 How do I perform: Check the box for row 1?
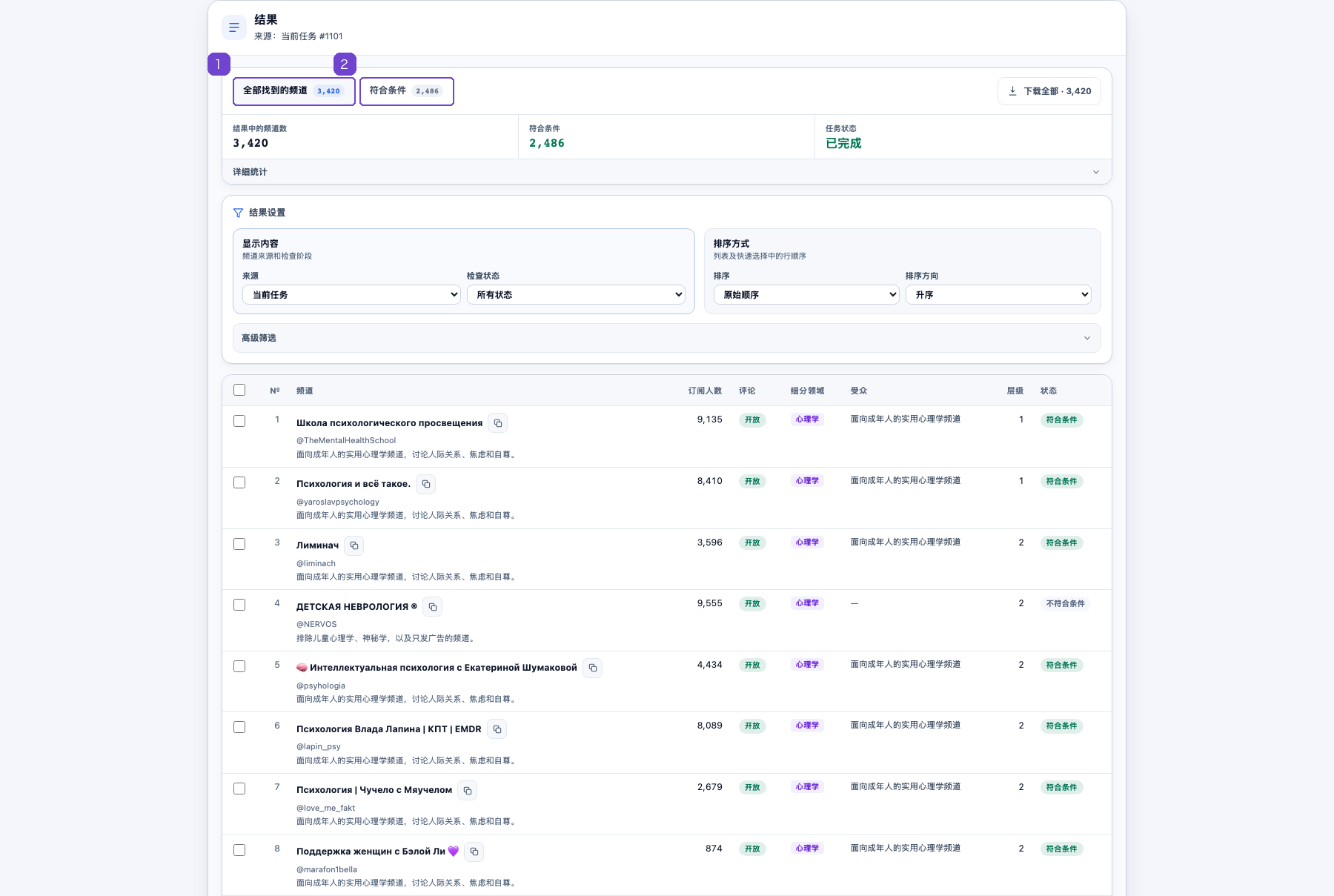pyautogui.click(x=239, y=421)
